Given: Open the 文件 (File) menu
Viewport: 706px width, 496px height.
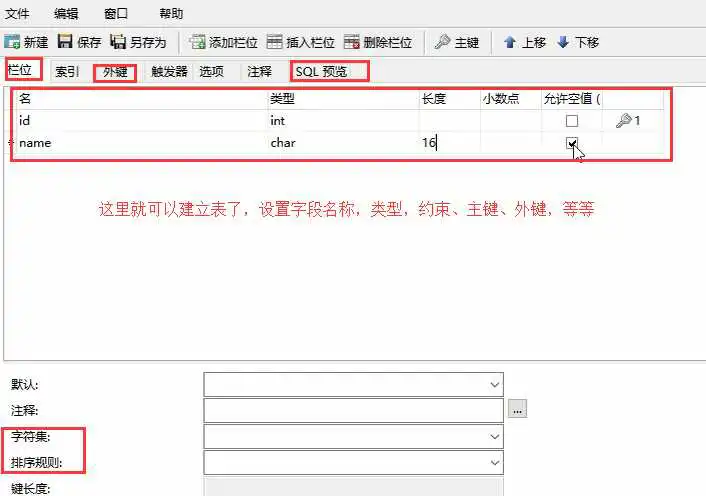Looking at the screenshot, I should click(x=18, y=14).
